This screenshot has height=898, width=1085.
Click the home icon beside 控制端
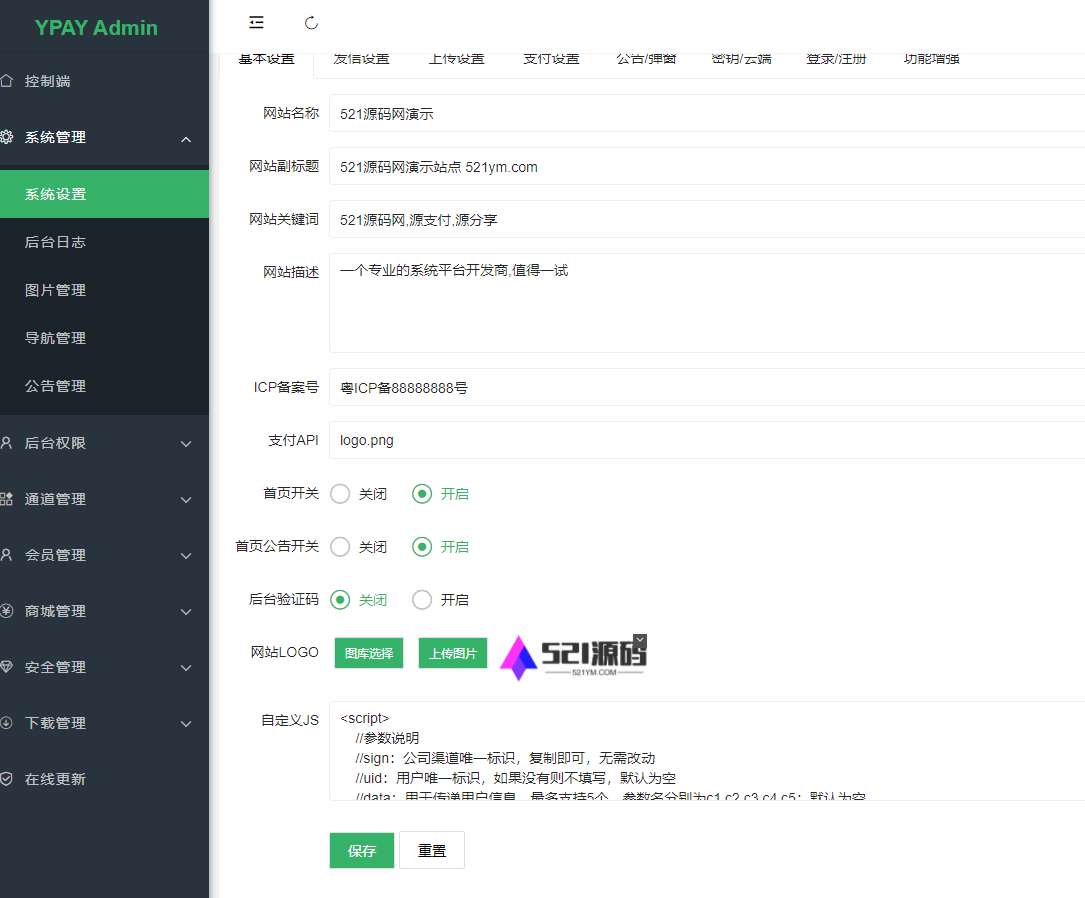[7, 81]
